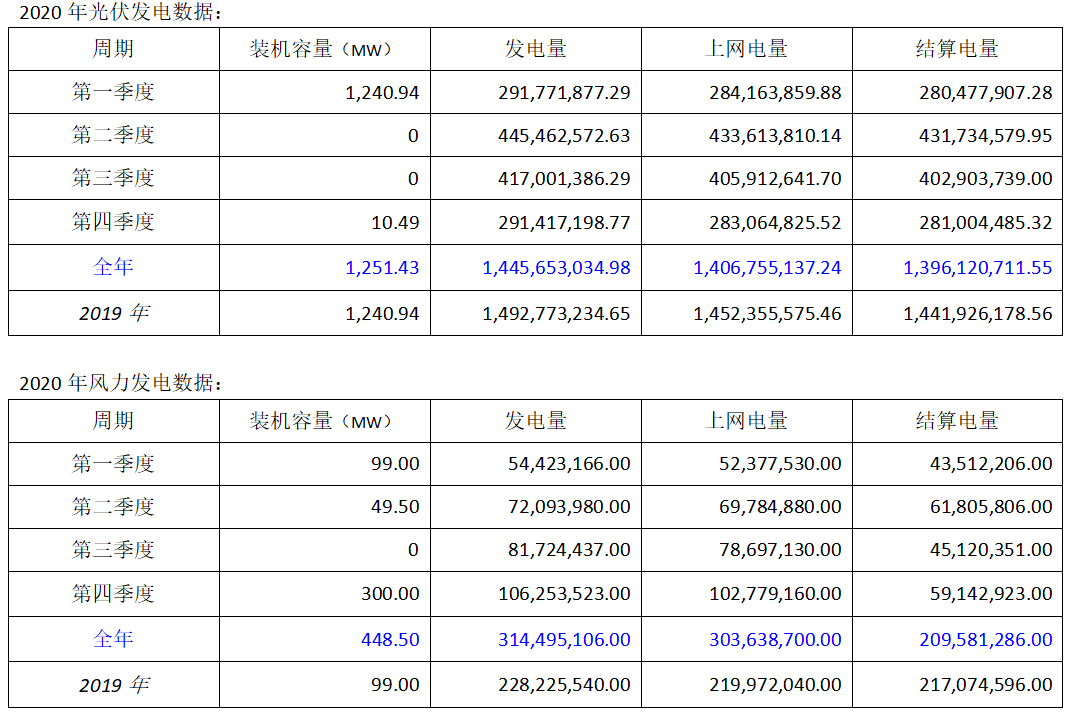Click solar table '结算电量' header
The image size is (1072, 717).
(957, 49)
